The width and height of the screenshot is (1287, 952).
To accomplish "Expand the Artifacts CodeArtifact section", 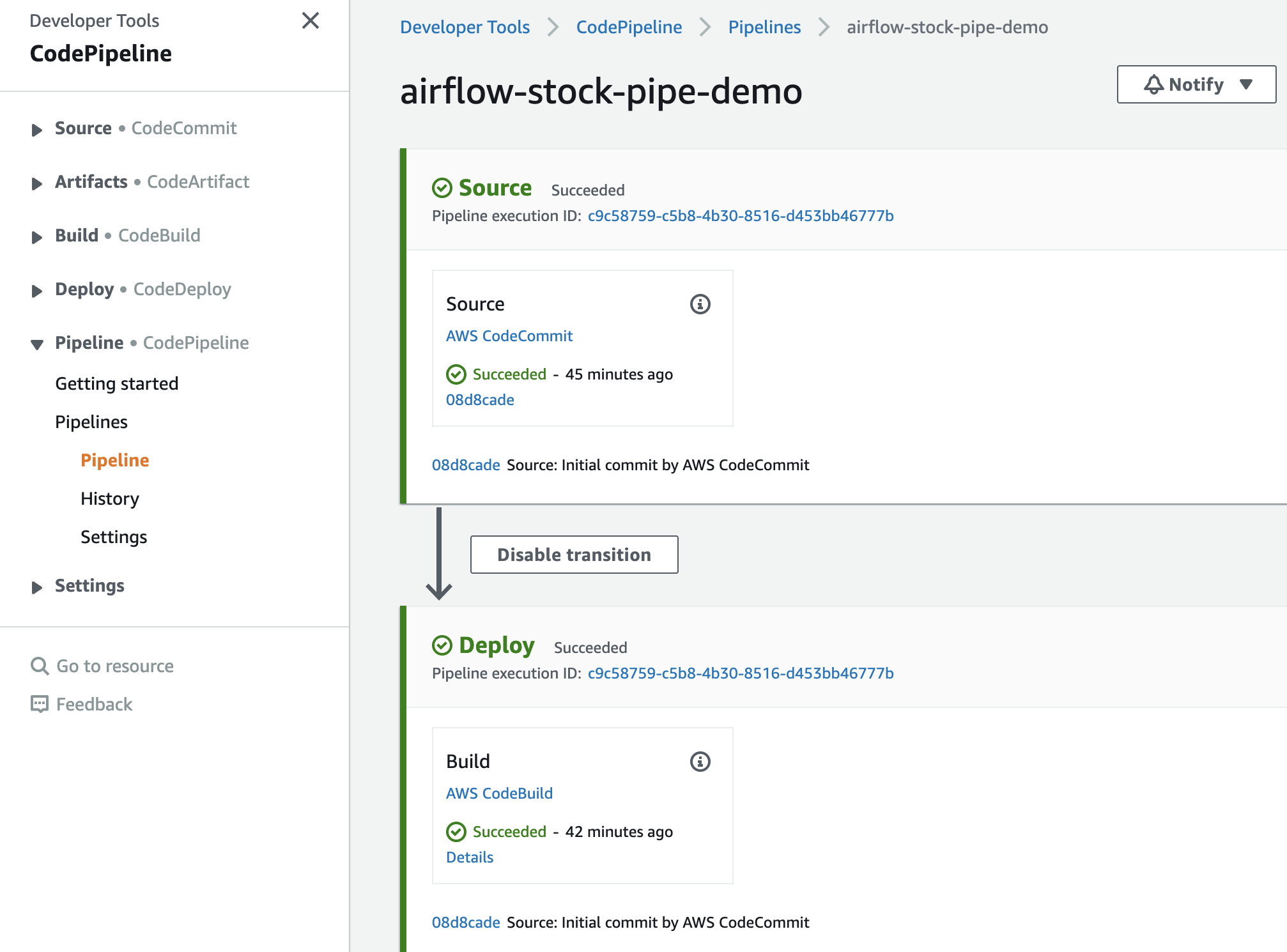I will (x=37, y=183).
